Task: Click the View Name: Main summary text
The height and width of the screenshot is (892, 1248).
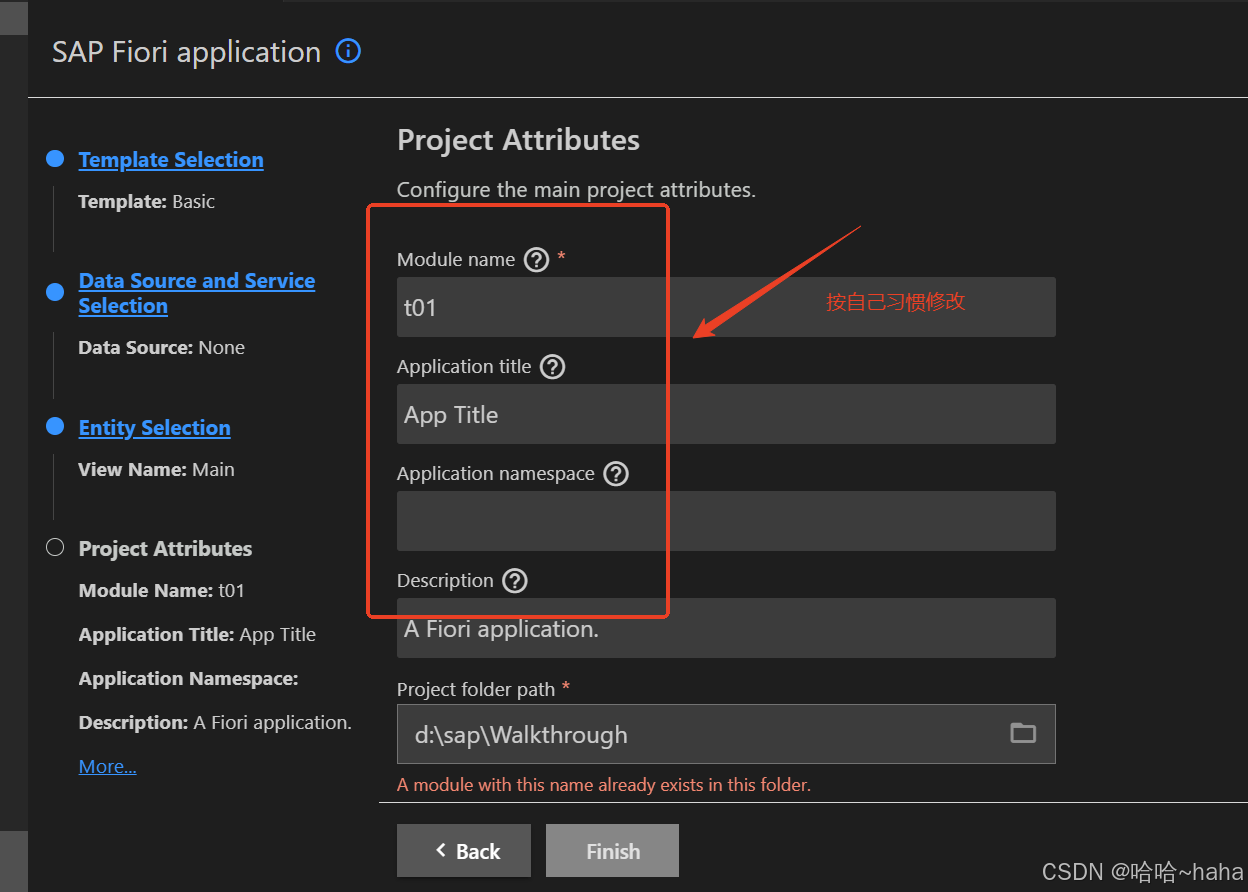Action: 157,470
